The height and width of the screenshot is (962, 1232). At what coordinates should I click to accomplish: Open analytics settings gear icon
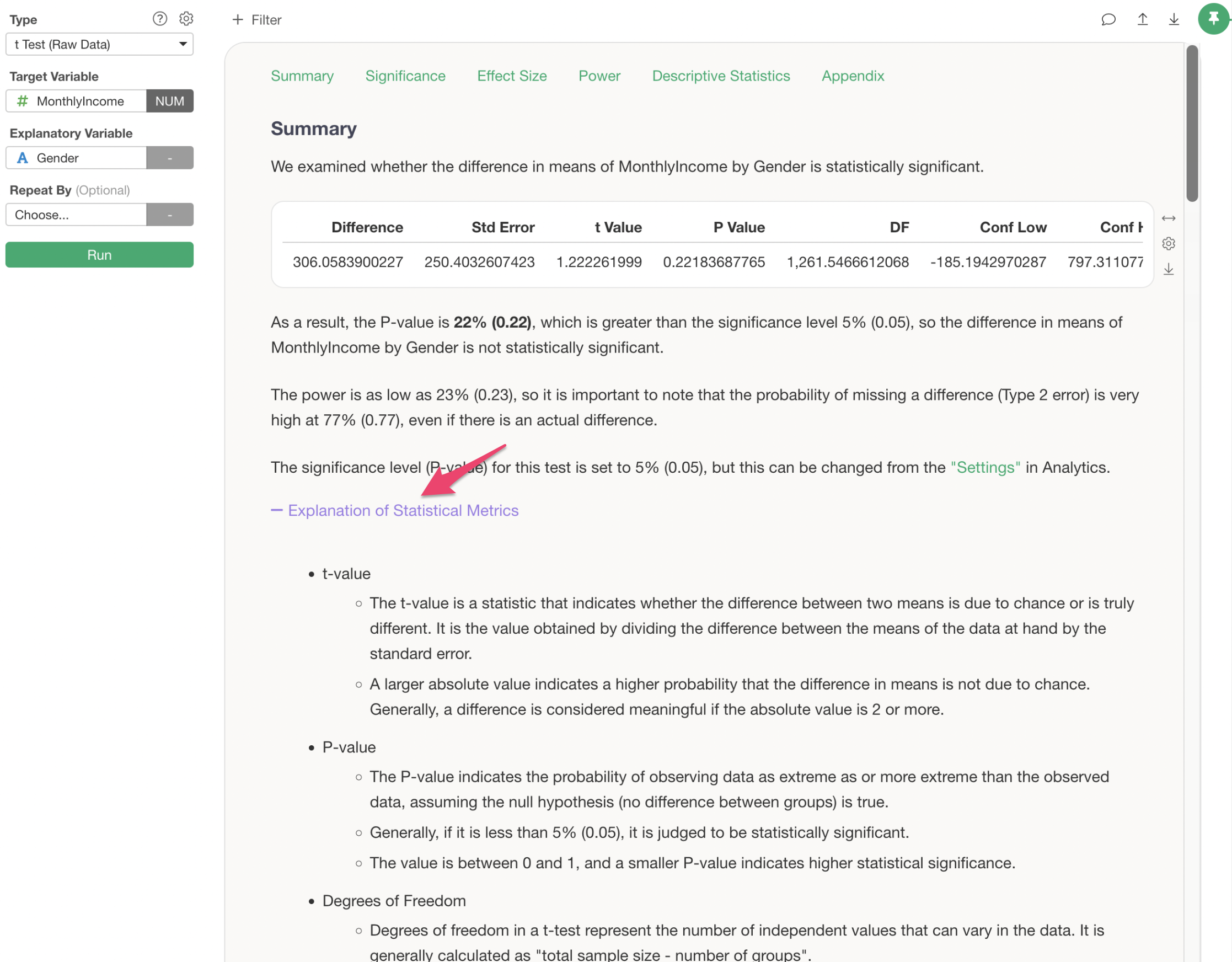[186, 19]
